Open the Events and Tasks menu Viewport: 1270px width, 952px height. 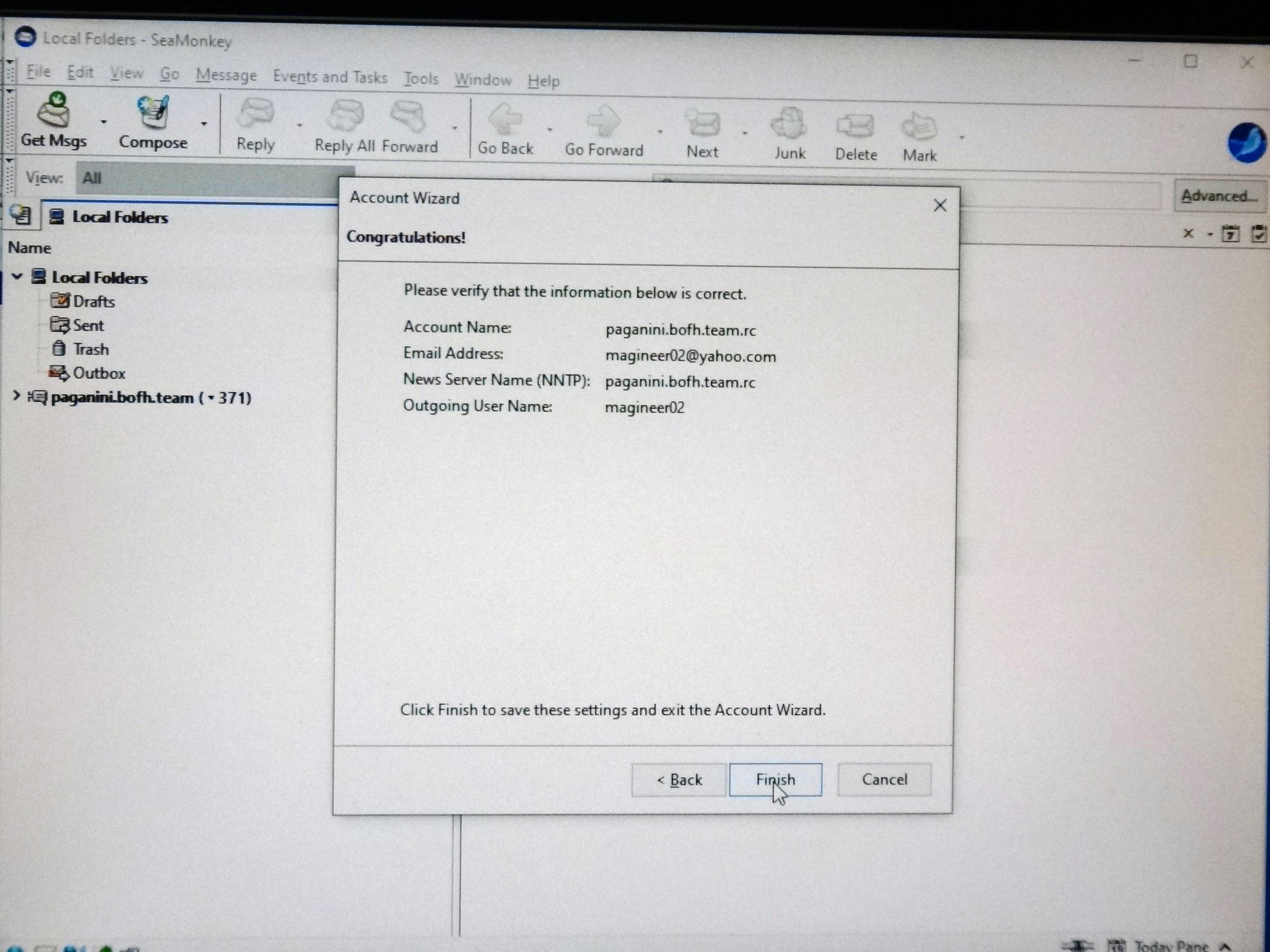[x=330, y=77]
